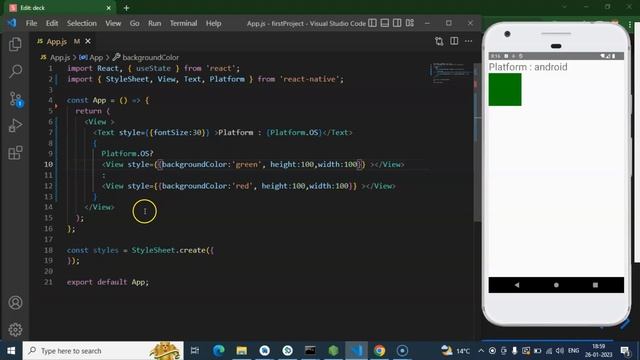The width and height of the screenshot is (640, 360).
Task: Click 'StyleSheet.create' on line 18
Action: (168, 250)
